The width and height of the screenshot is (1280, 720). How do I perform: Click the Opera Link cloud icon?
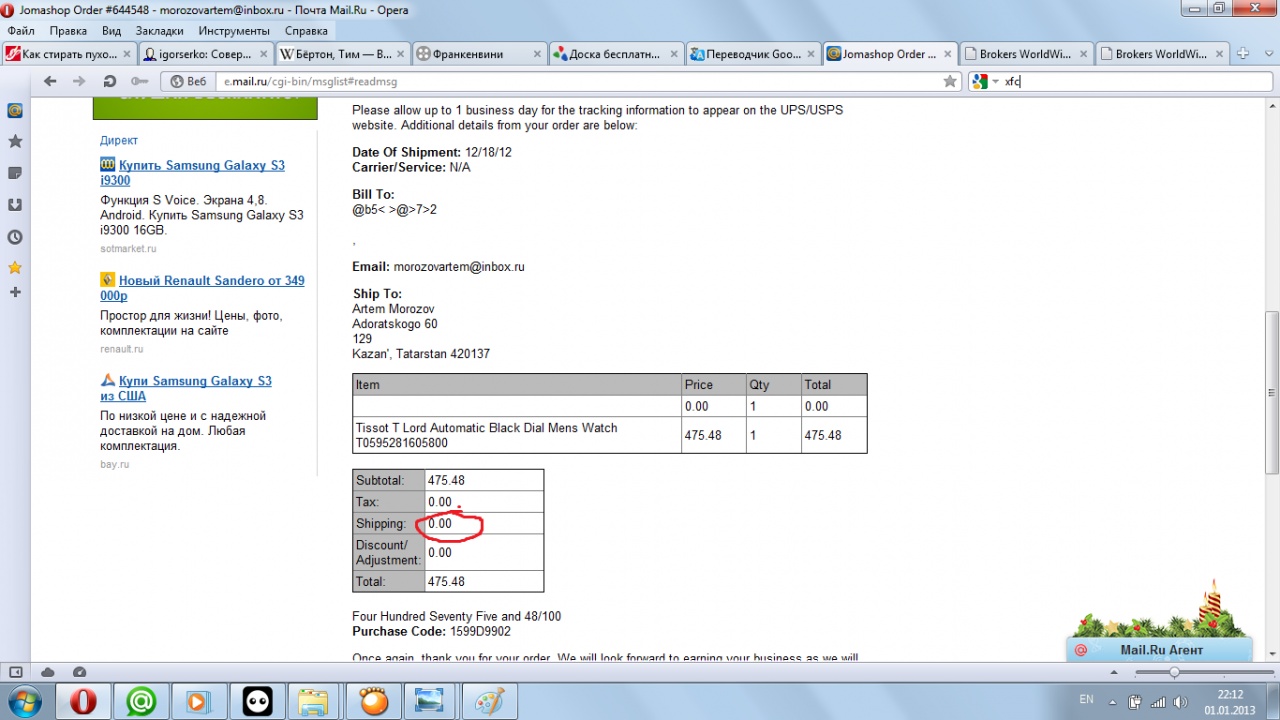[47, 672]
